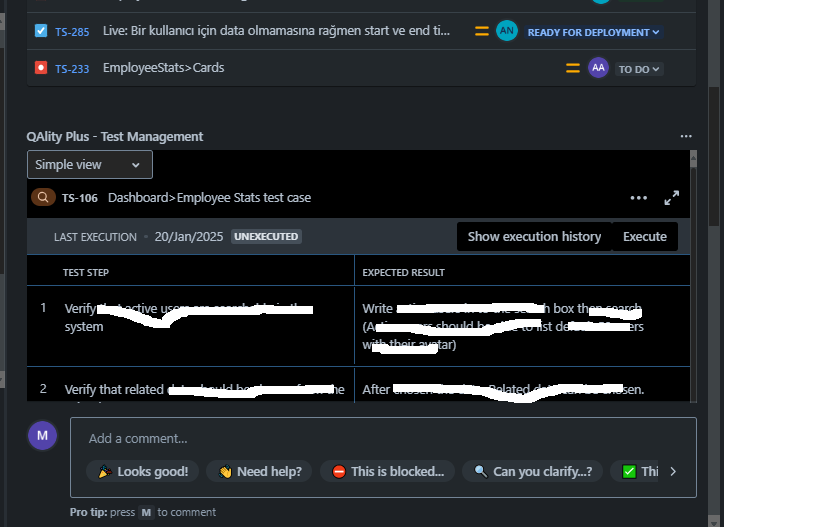Viewport: 819px width, 527px height.
Task: Click the AA assignee avatar
Action: tap(598, 68)
